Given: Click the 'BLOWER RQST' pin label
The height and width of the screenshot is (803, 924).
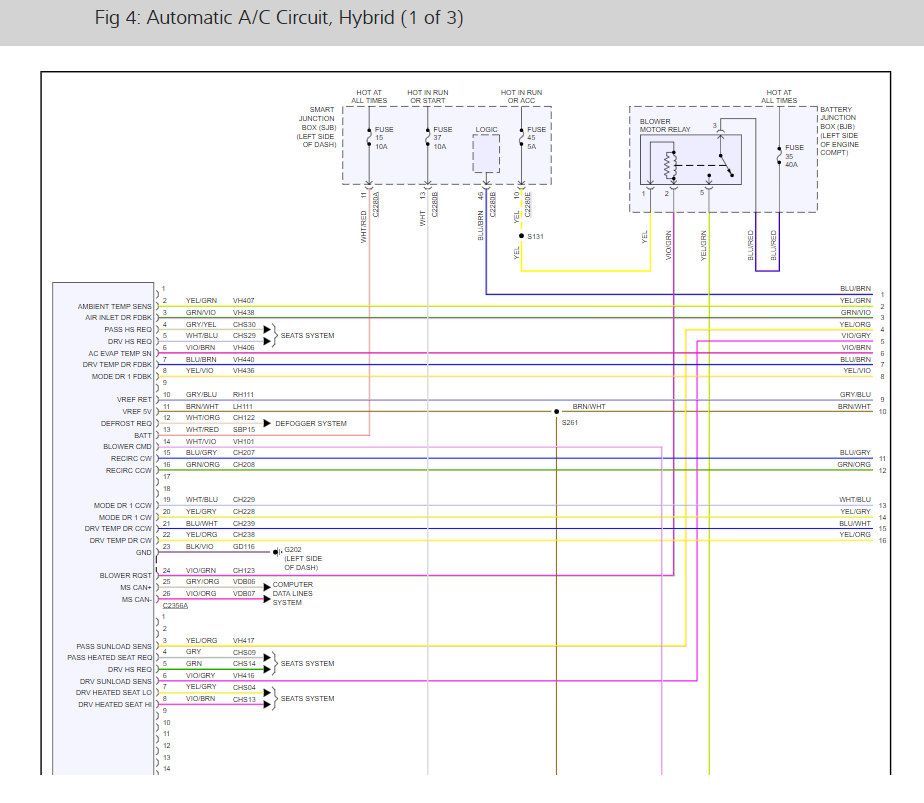Looking at the screenshot, I should coord(126,576).
